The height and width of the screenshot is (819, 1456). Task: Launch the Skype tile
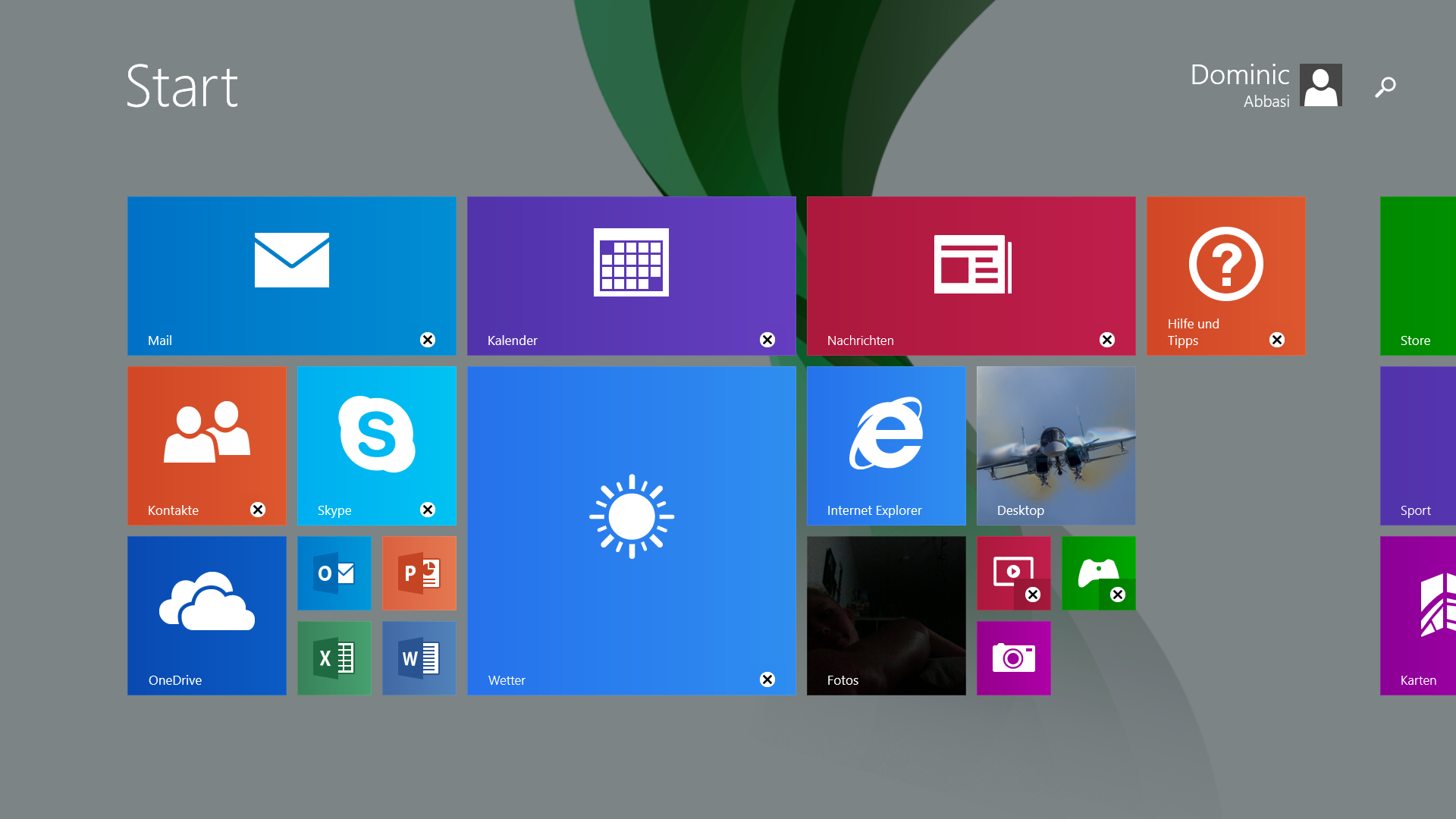377,446
